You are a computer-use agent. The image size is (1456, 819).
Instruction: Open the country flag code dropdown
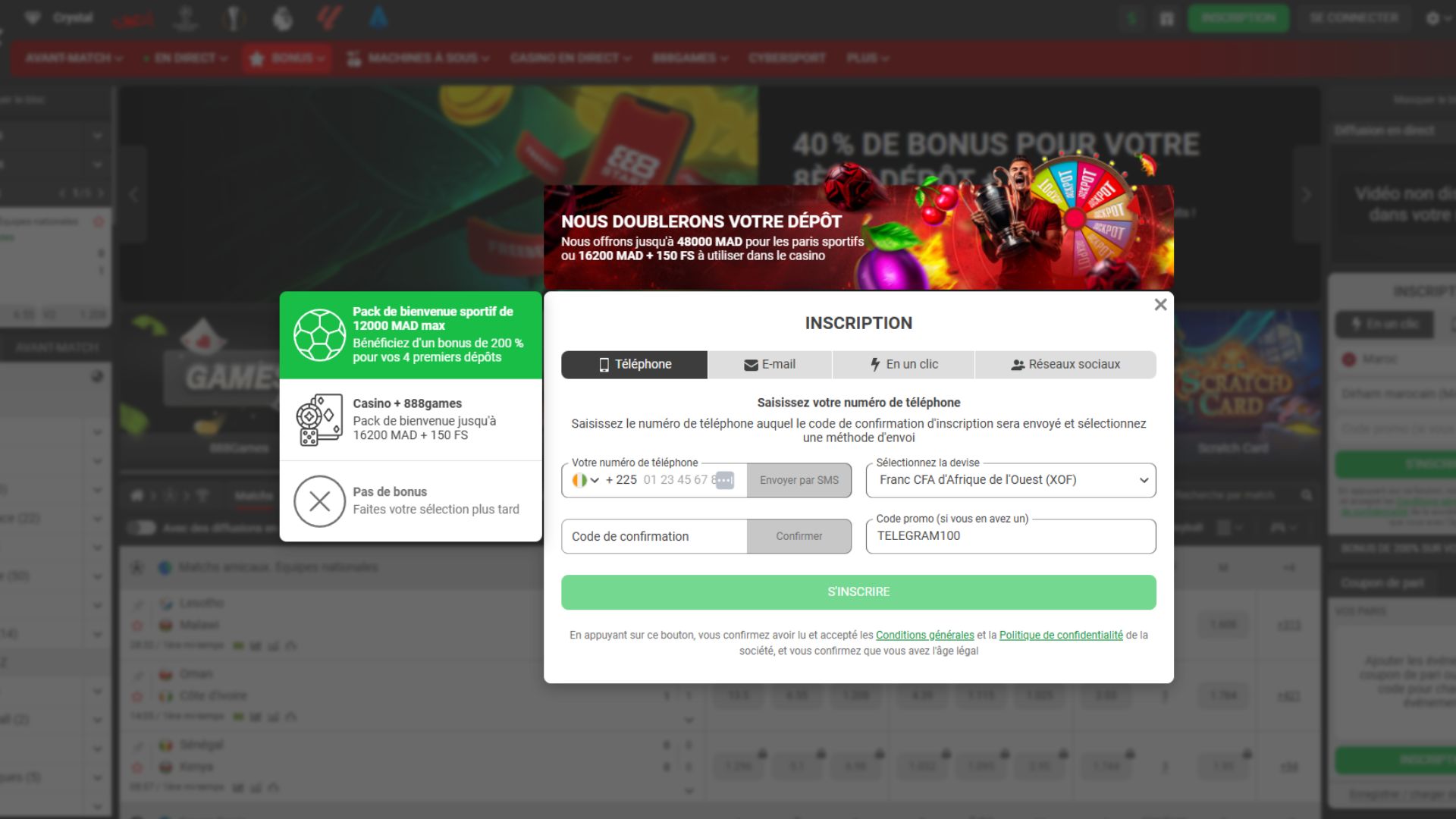coord(586,480)
